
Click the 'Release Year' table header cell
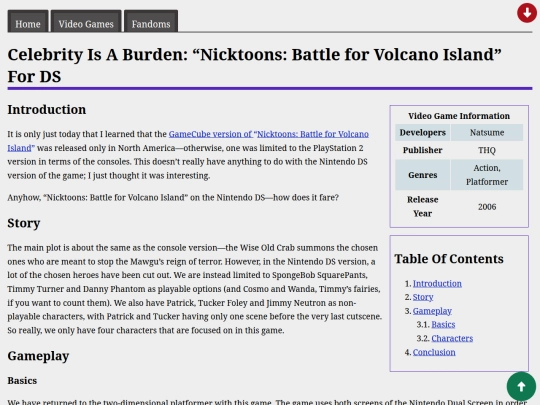pos(423,207)
